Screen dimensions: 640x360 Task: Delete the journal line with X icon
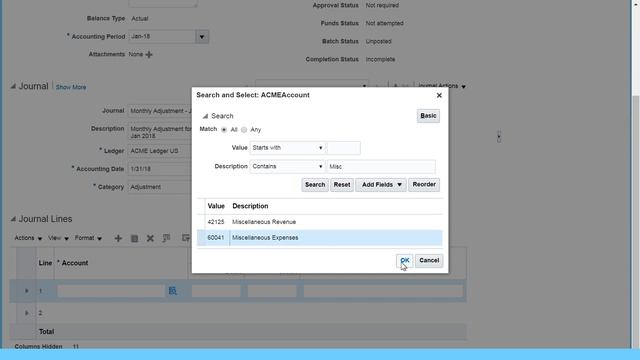(x=150, y=238)
